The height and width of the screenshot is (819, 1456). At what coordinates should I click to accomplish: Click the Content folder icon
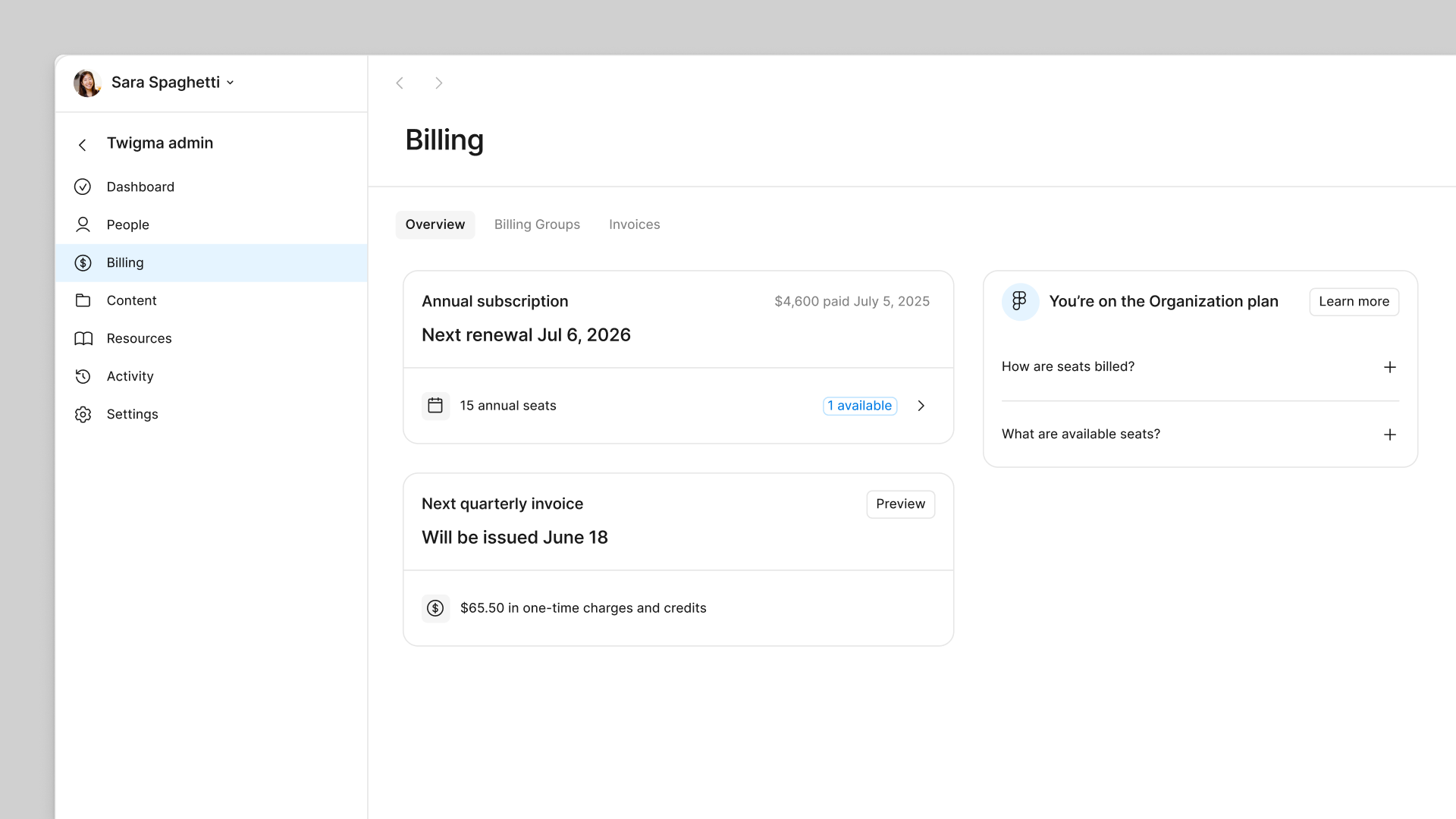[83, 300]
